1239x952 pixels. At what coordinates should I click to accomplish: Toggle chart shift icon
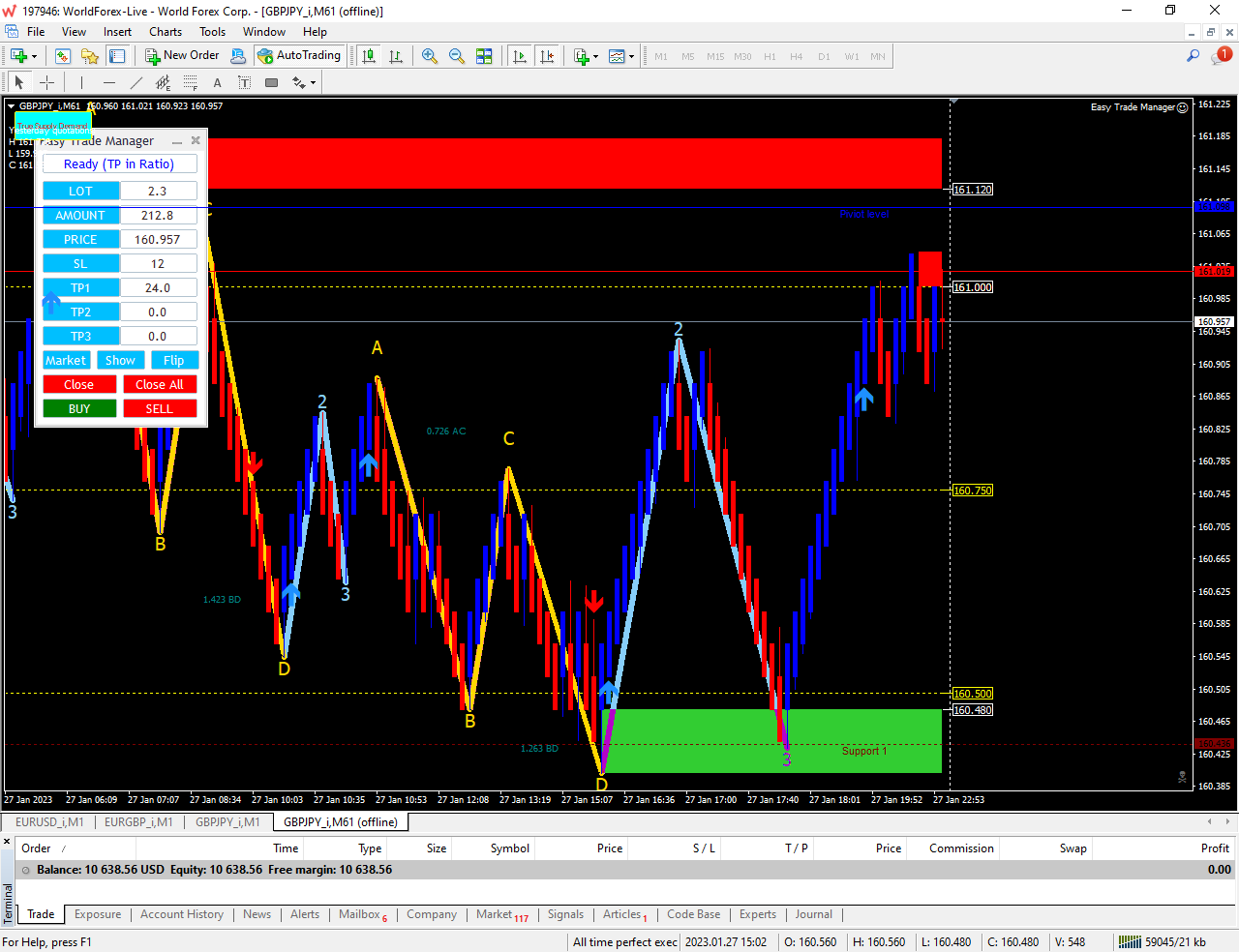point(547,56)
